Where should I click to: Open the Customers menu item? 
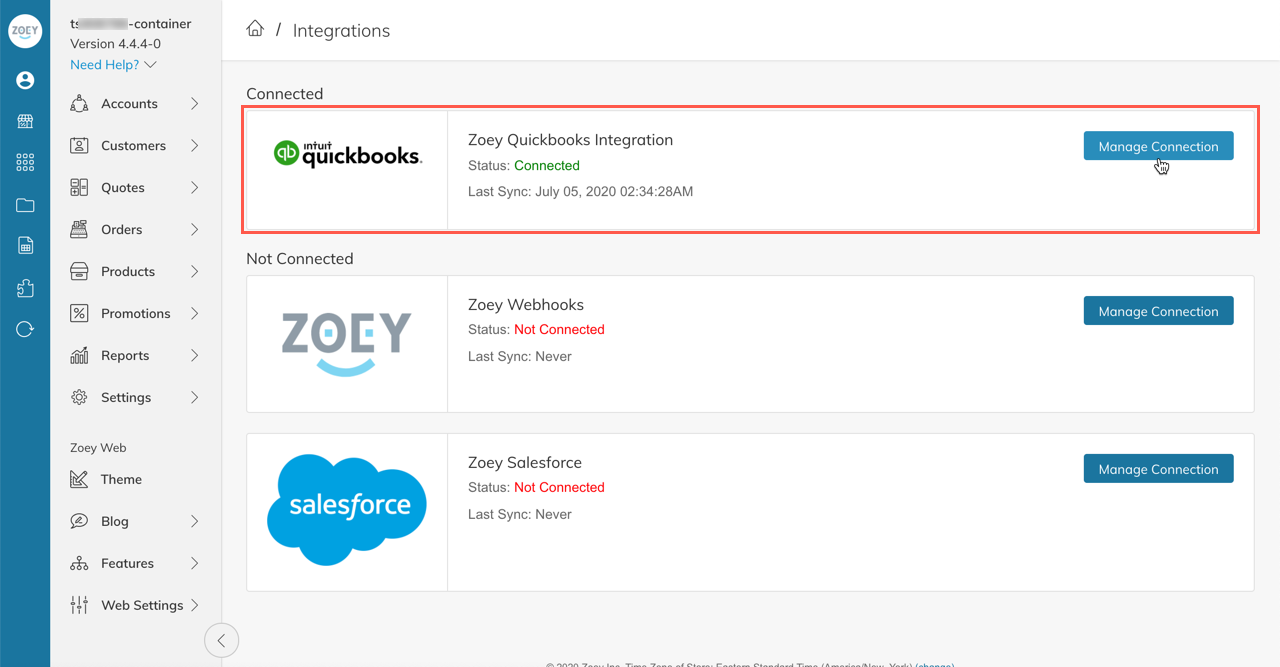pos(135,145)
